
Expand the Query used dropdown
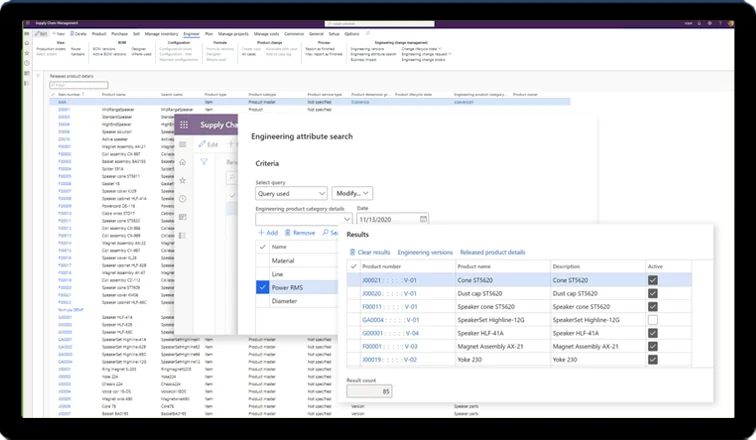(x=321, y=193)
